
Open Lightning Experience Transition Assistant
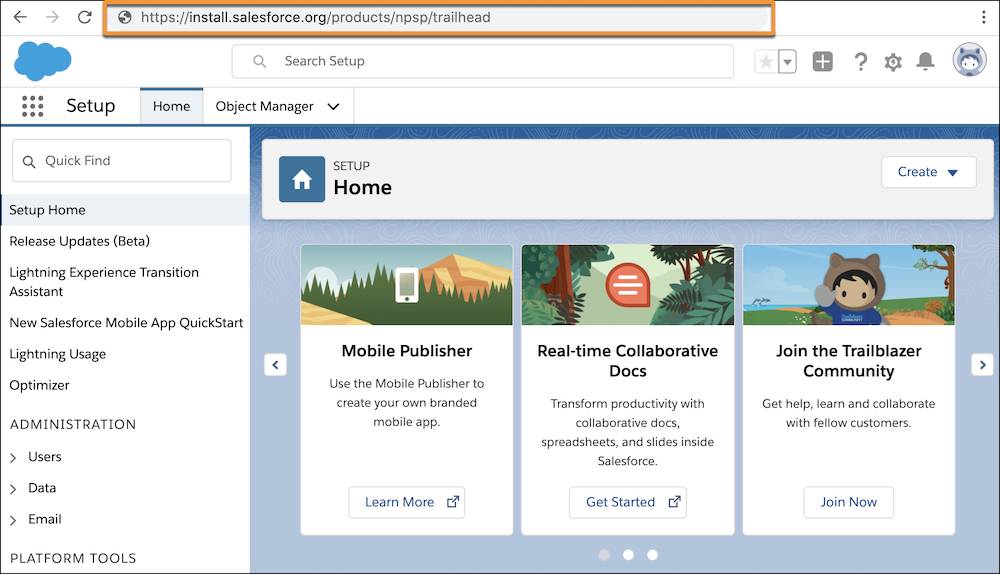pos(104,282)
